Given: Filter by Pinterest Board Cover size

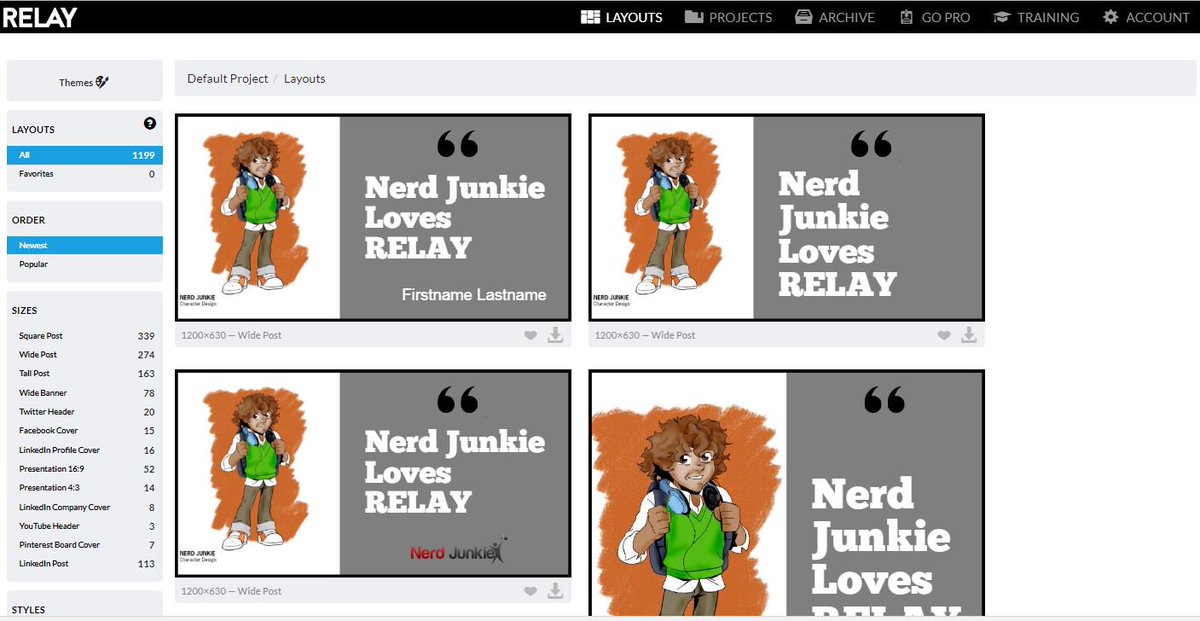Looking at the screenshot, I should point(84,545).
